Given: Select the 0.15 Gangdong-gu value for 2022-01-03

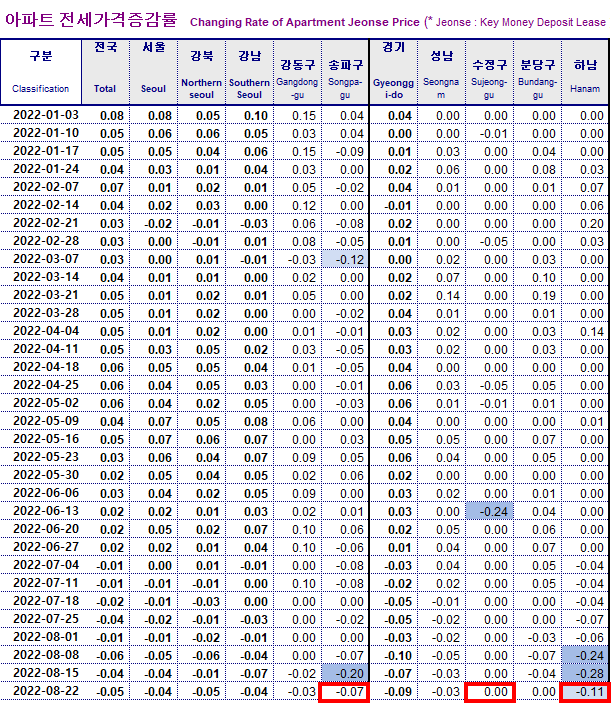Looking at the screenshot, I should point(304,116).
